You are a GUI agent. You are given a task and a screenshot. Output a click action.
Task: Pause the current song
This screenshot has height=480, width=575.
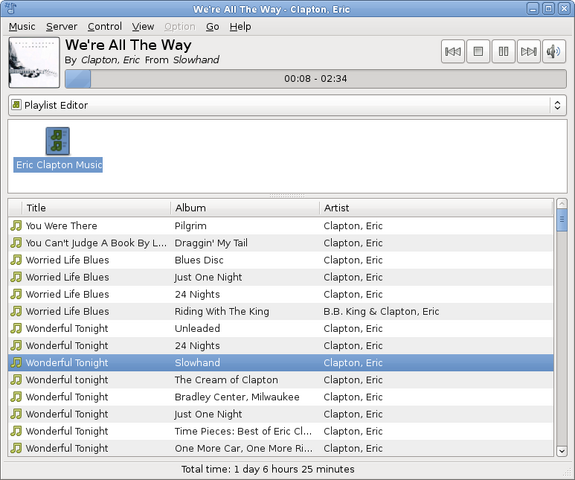(503, 51)
